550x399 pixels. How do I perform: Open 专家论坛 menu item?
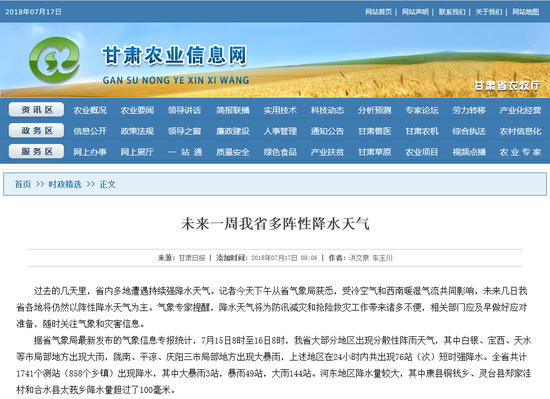(x=422, y=110)
